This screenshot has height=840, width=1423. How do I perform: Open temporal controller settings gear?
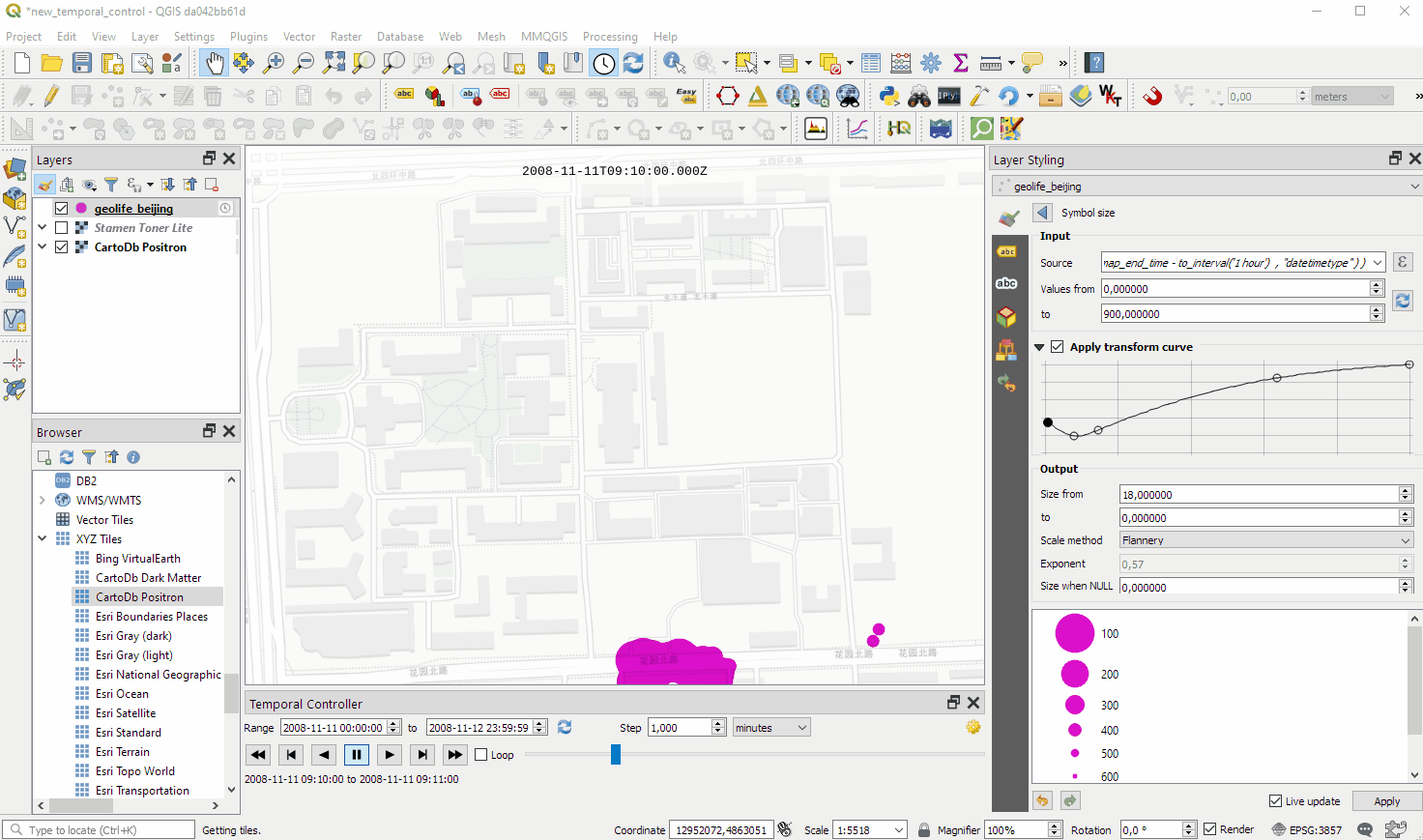click(x=973, y=727)
